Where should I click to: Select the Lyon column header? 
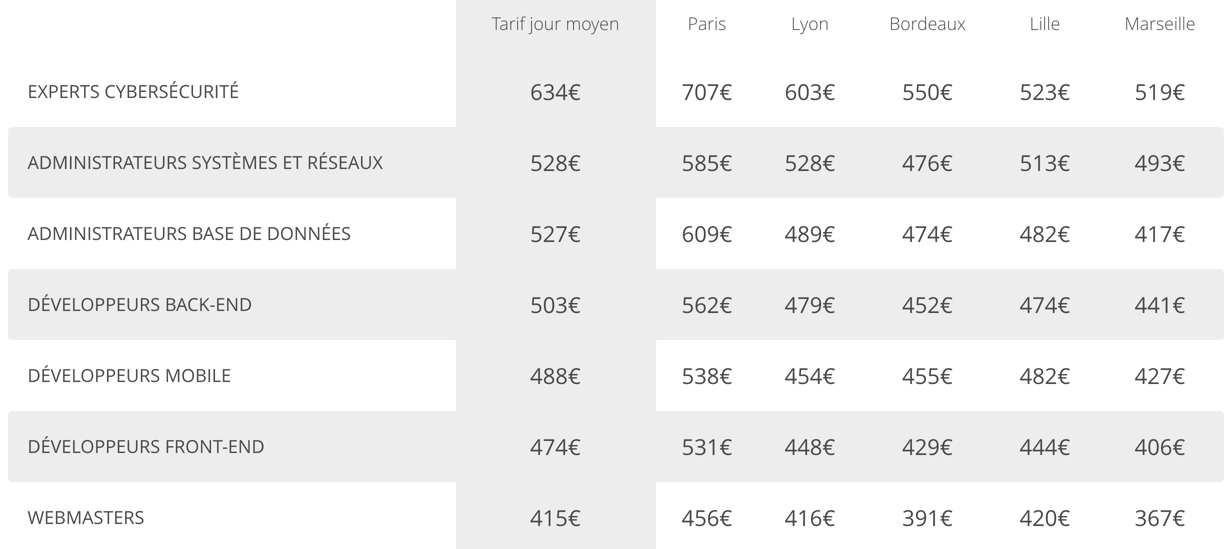809,24
